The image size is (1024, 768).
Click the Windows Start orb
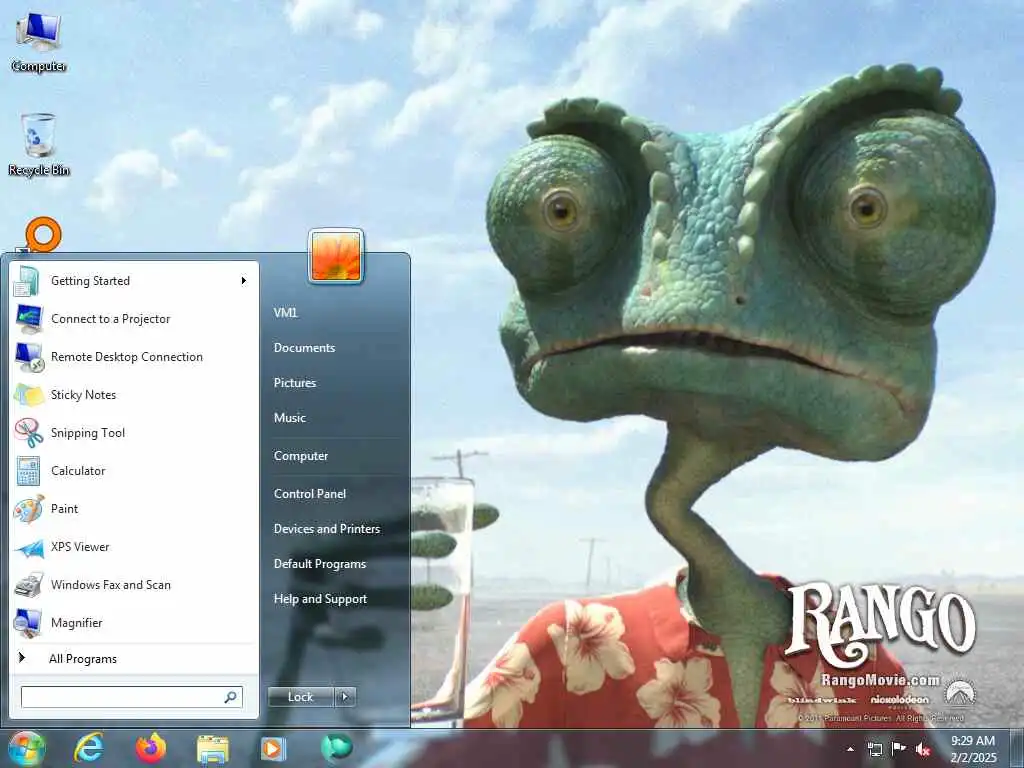26,748
